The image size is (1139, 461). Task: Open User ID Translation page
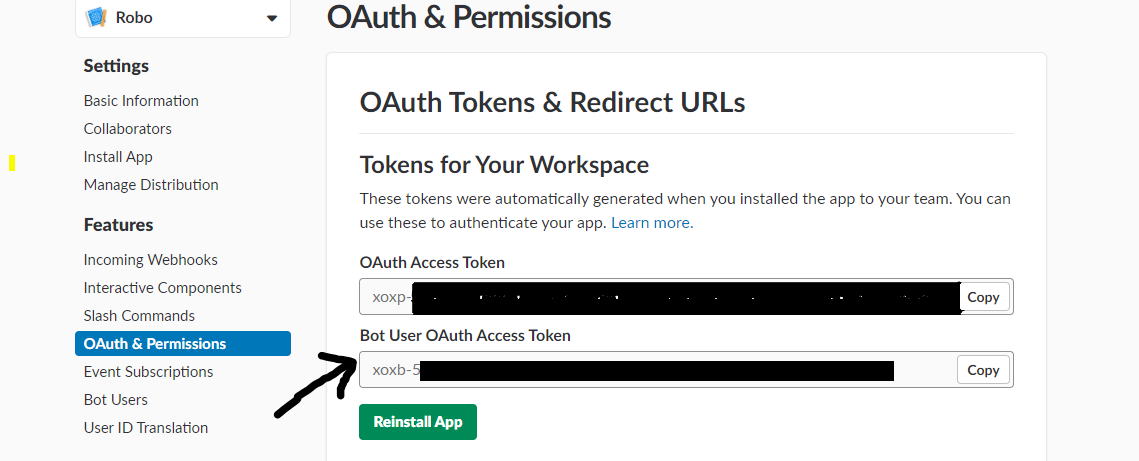coord(146,428)
